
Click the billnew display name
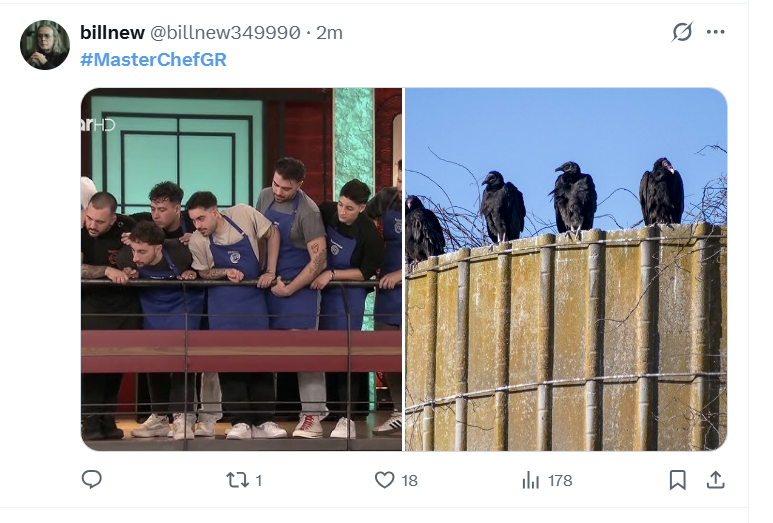112,33
